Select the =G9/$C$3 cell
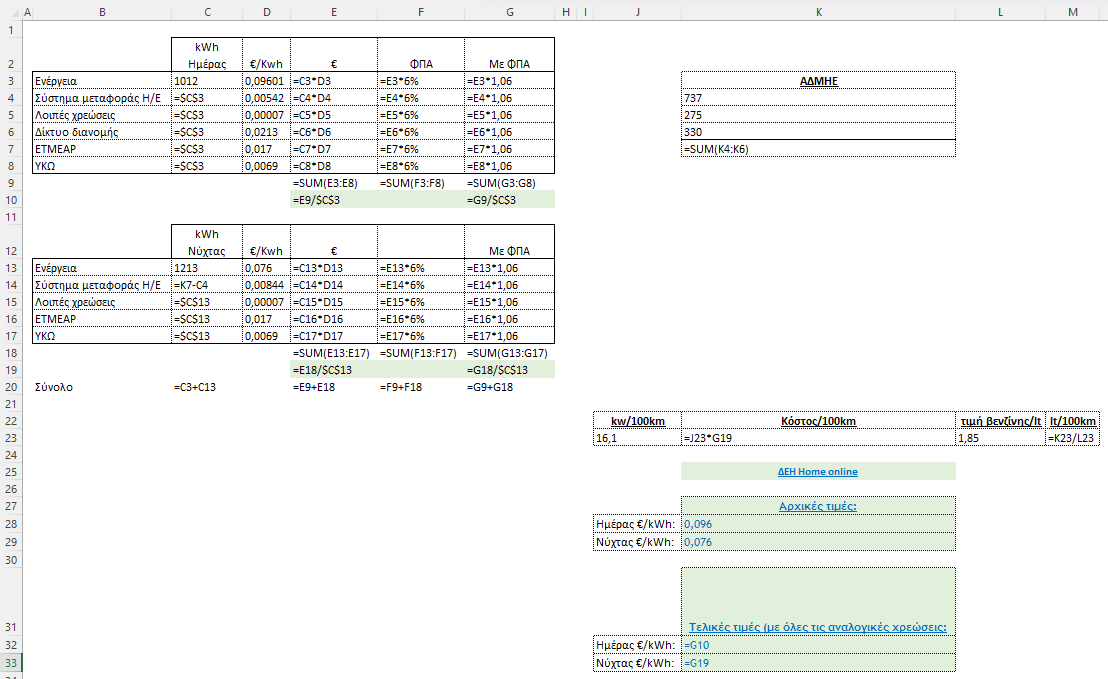1108x679 pixels. coord(509,200)
